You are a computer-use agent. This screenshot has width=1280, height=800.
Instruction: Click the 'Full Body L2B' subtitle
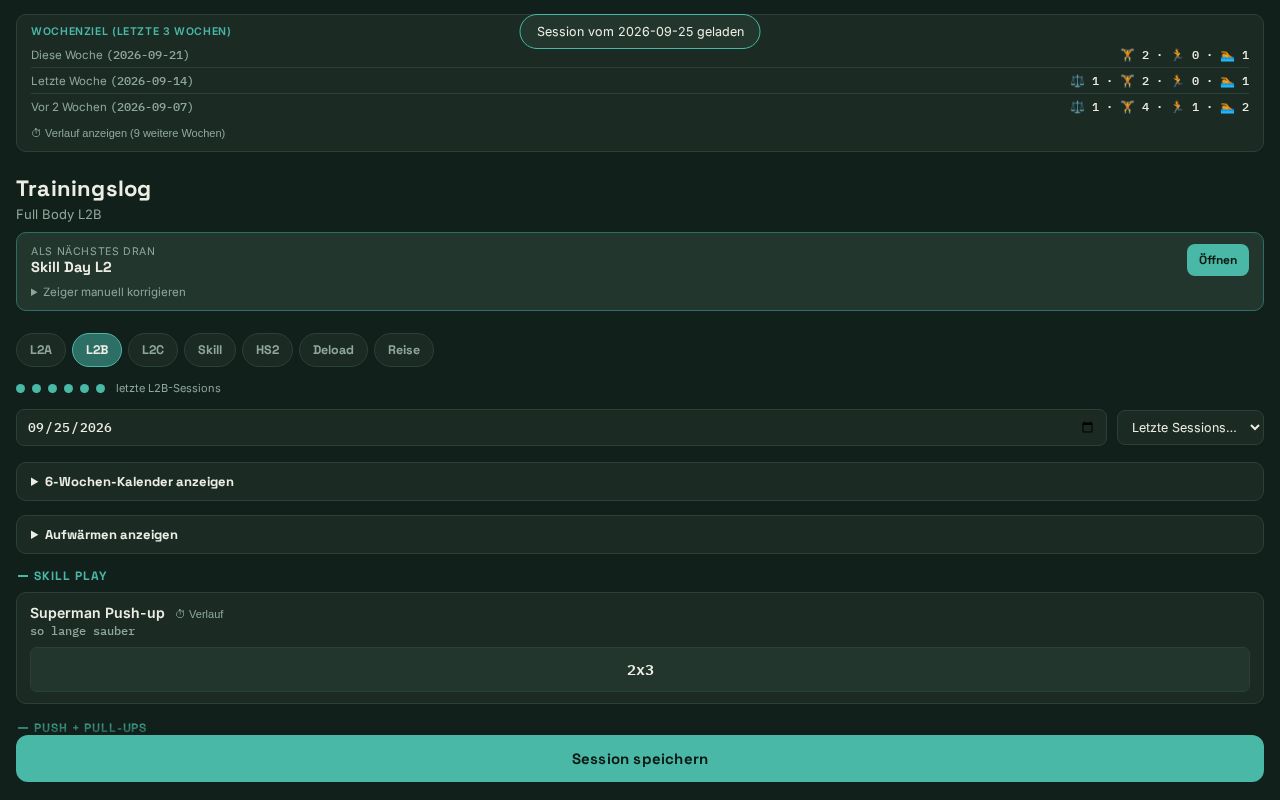[x=59, y=214]
